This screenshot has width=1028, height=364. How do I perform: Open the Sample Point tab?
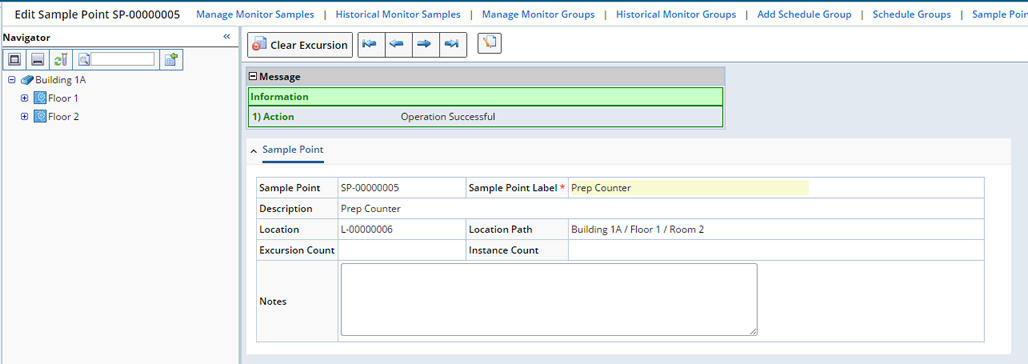(x=292, y=150)
